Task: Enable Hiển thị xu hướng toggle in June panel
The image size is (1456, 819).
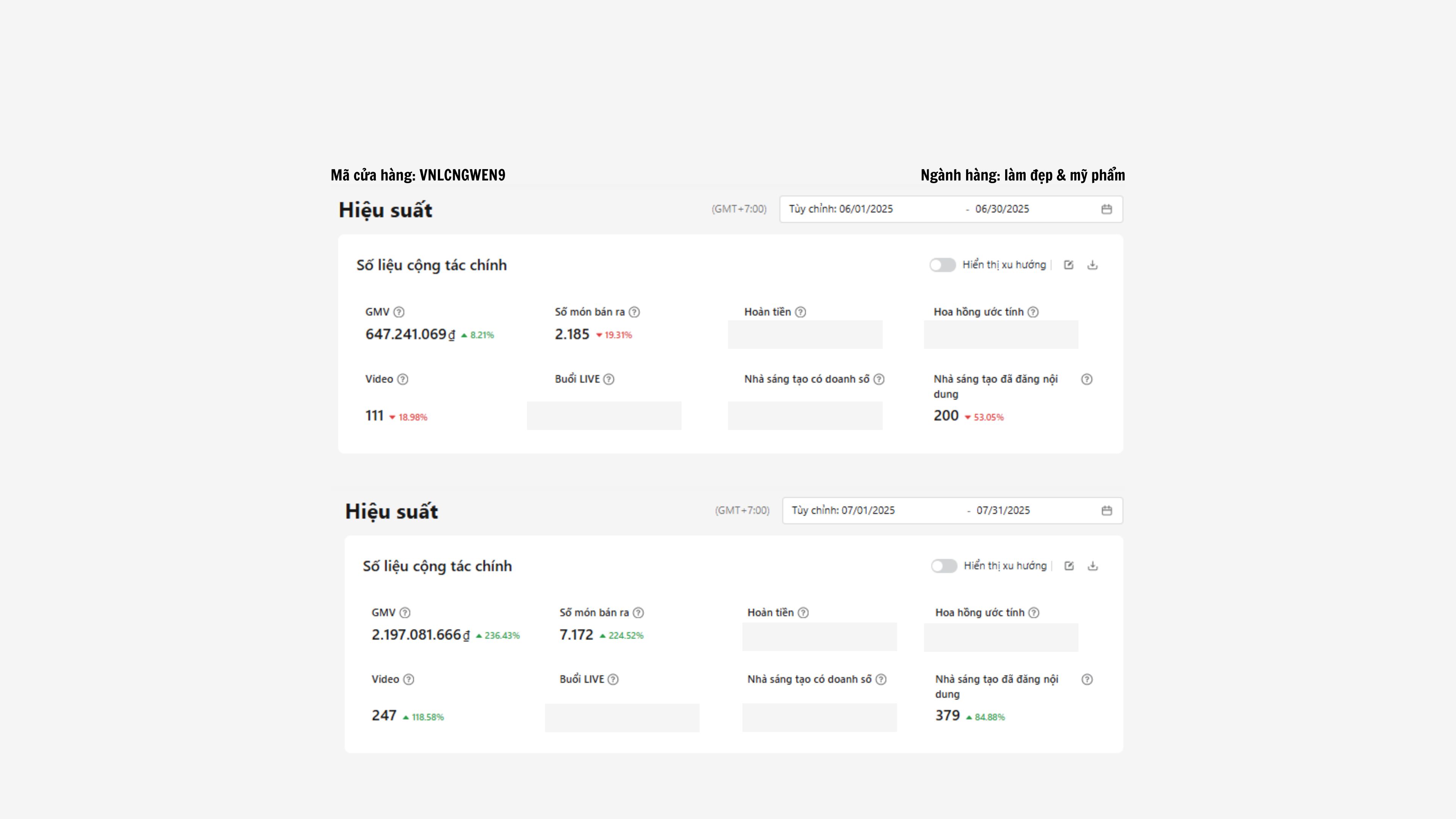Action: [x=942, y=265]
